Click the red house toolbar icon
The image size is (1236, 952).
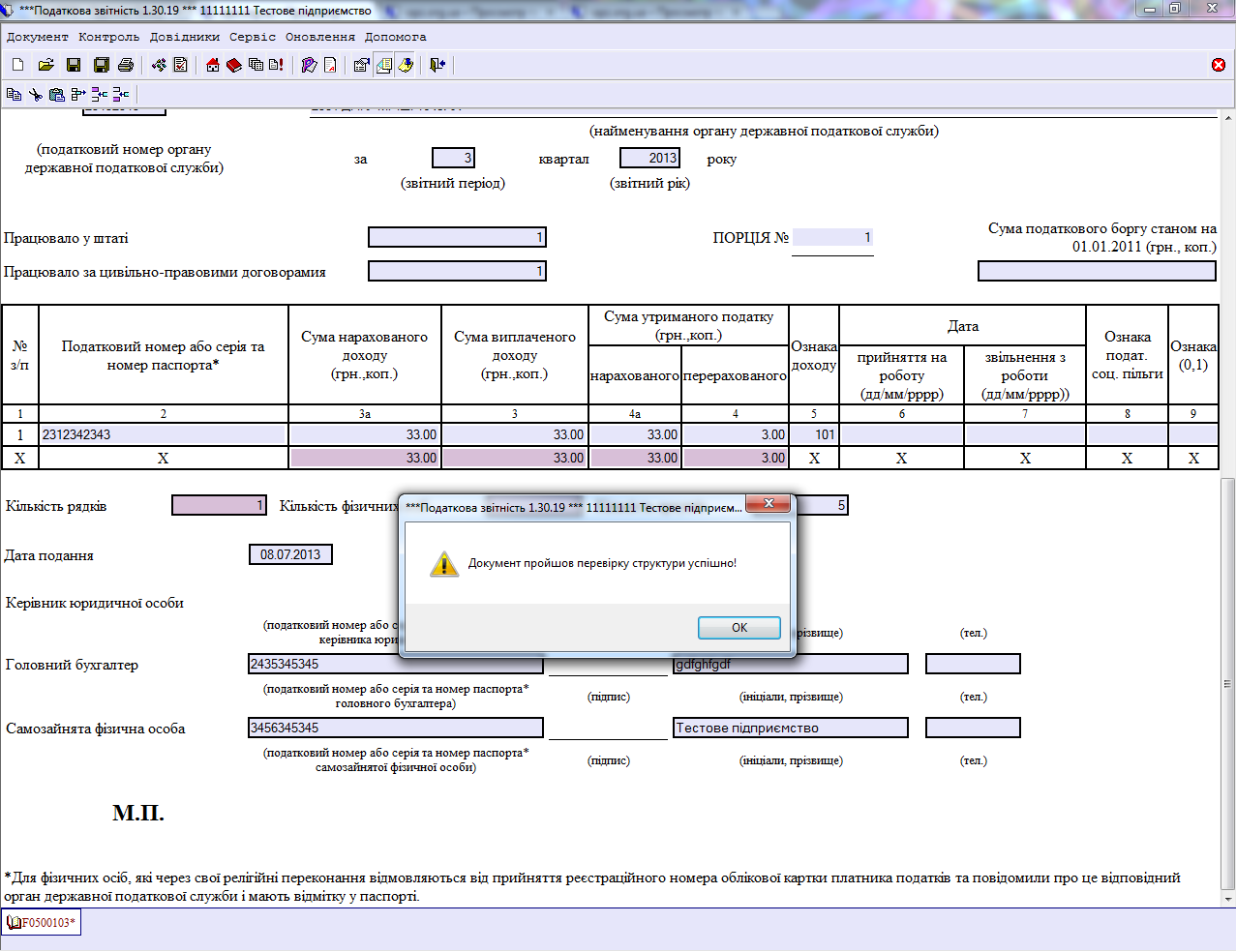[213, 65]
